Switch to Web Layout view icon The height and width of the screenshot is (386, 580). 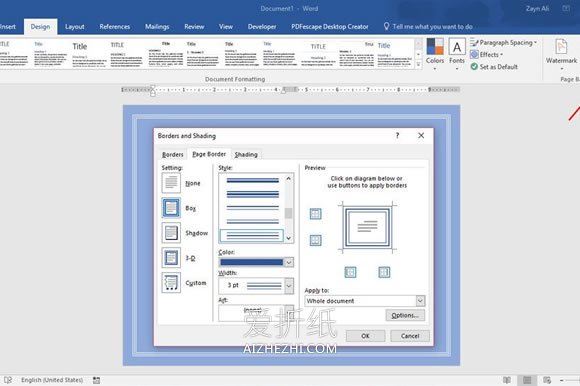point(547,380)
